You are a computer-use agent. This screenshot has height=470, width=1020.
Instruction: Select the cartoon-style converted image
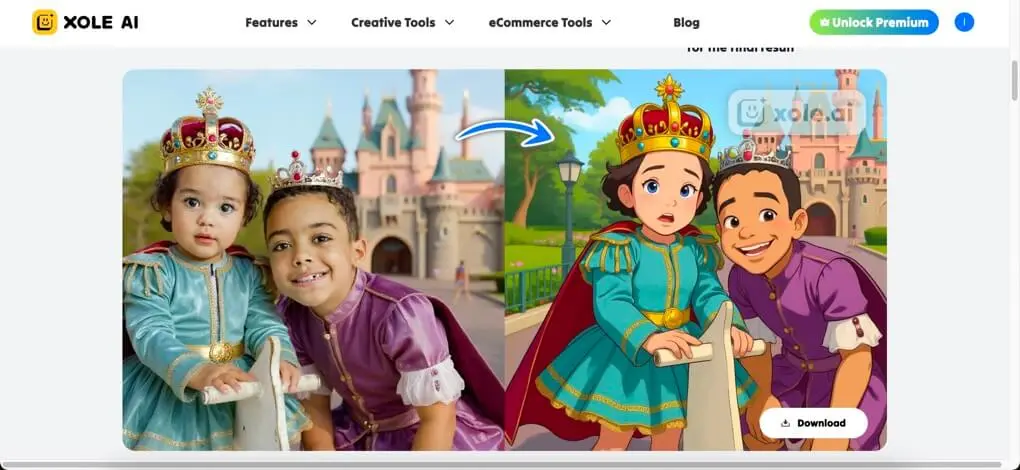click(695, 259)
